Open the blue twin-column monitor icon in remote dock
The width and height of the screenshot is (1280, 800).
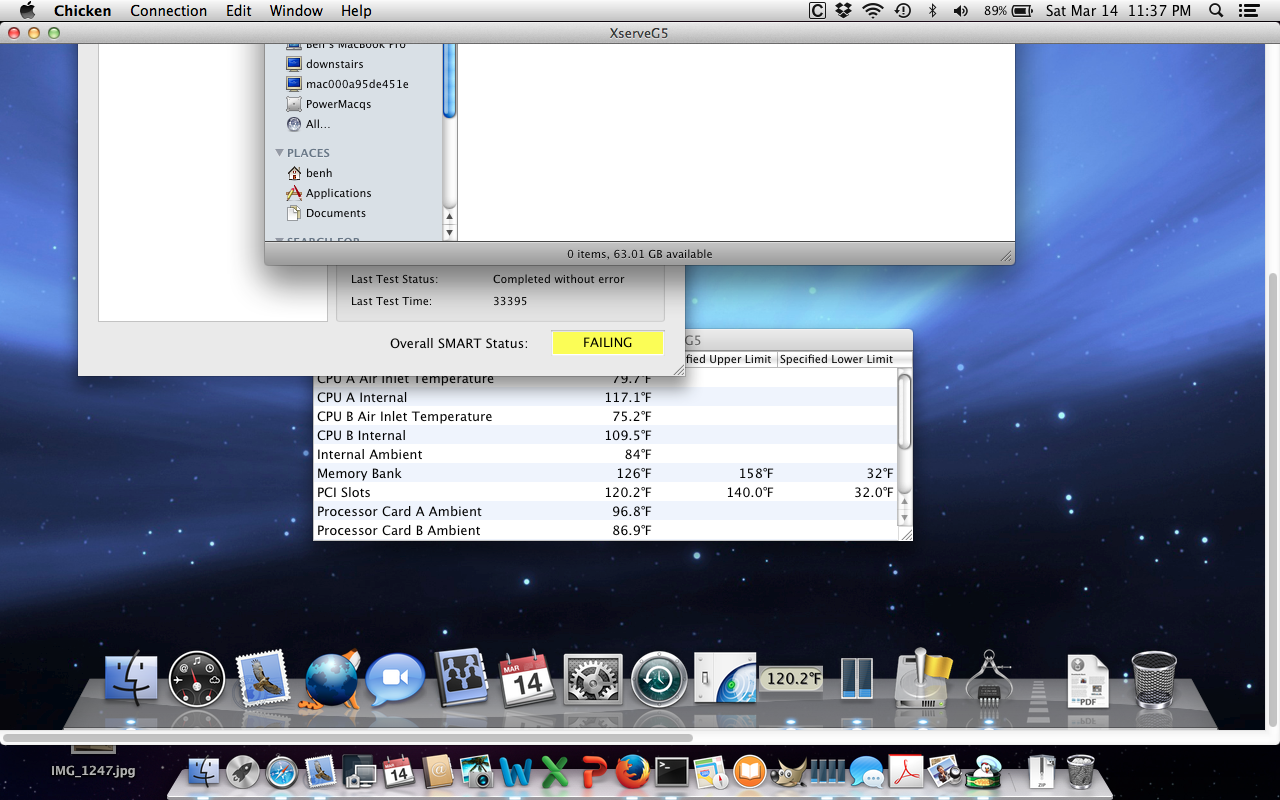pos(856,680)
